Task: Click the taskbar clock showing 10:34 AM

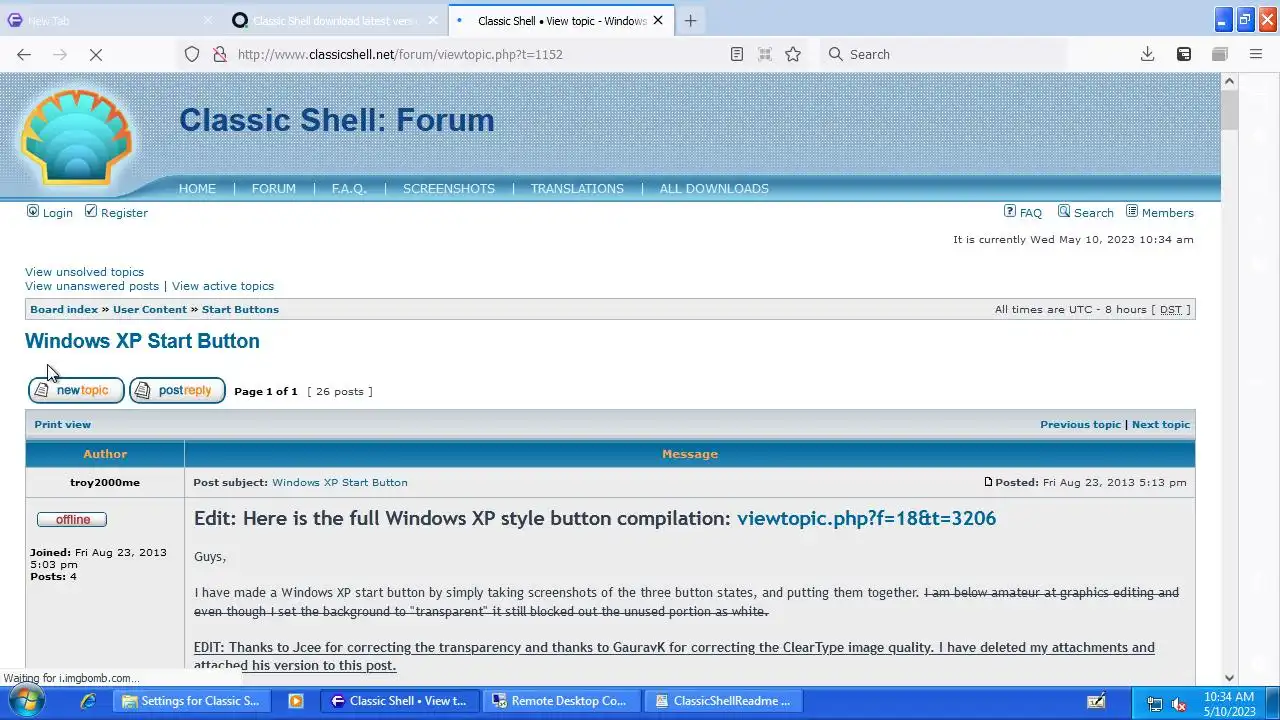Action: coord(1229,702)
